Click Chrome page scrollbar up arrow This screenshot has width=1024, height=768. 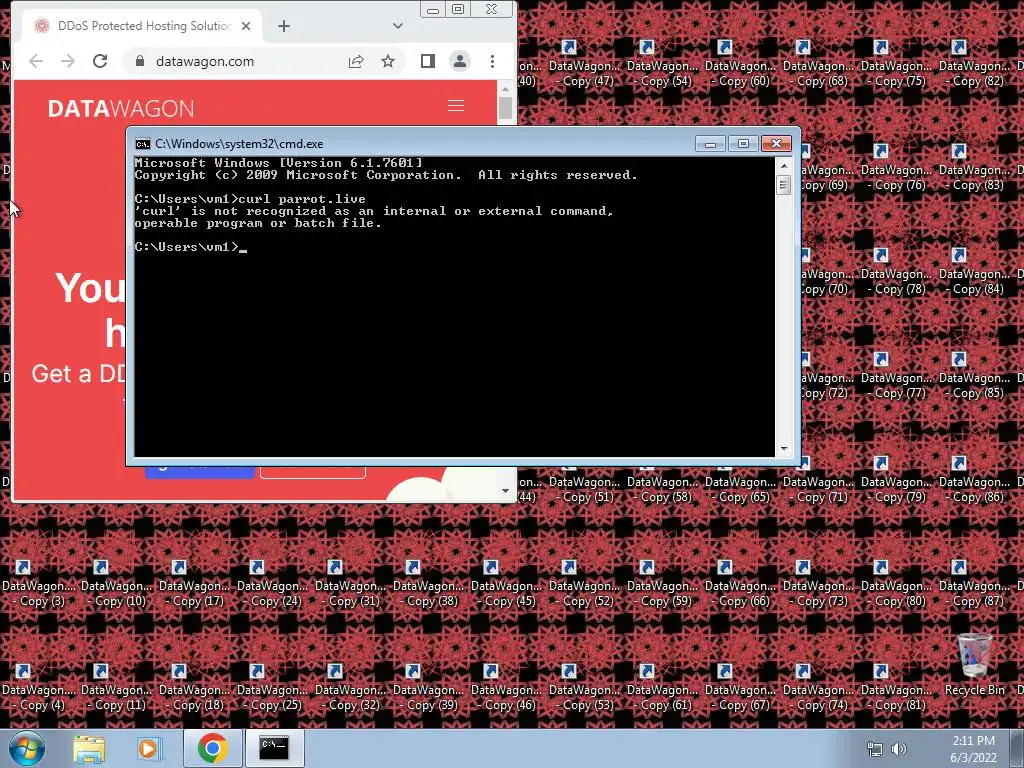tap(505, 88)
